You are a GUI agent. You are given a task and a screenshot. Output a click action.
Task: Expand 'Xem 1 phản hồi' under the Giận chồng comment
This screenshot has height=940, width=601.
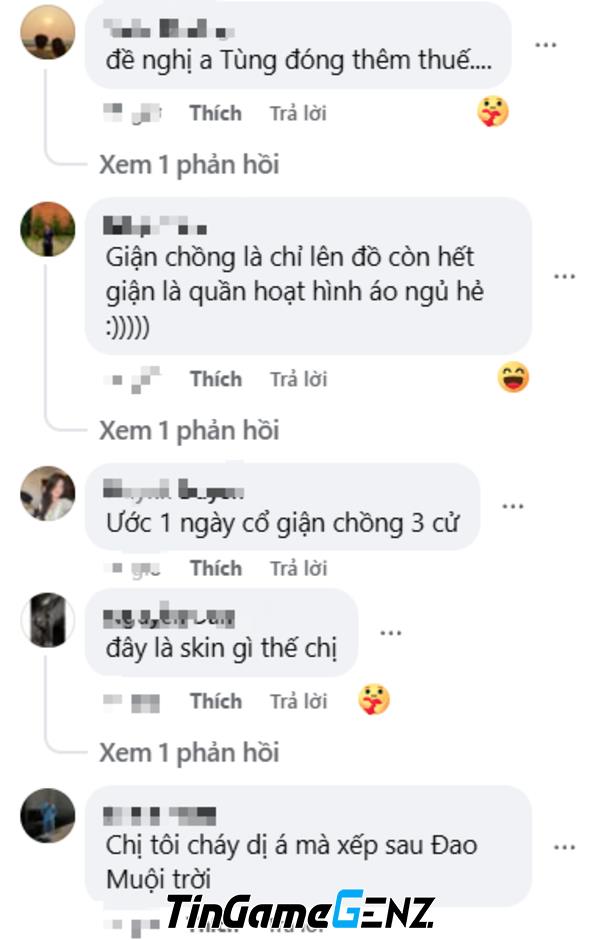189,430
